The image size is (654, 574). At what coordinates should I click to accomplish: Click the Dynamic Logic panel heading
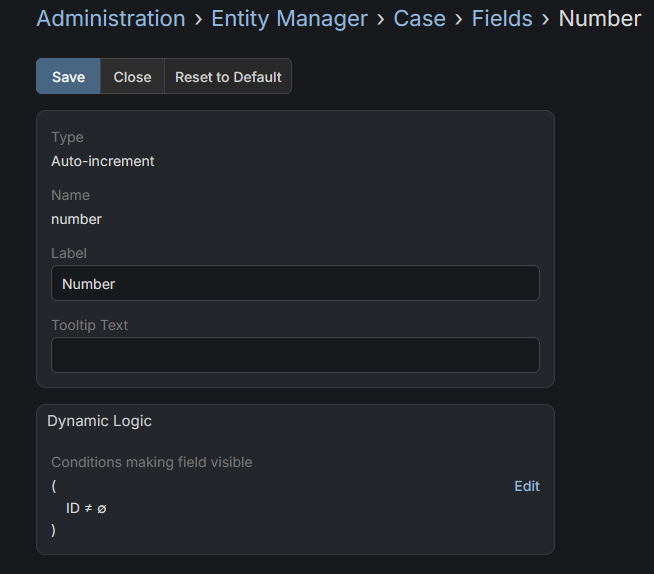[x=100, y=421]
